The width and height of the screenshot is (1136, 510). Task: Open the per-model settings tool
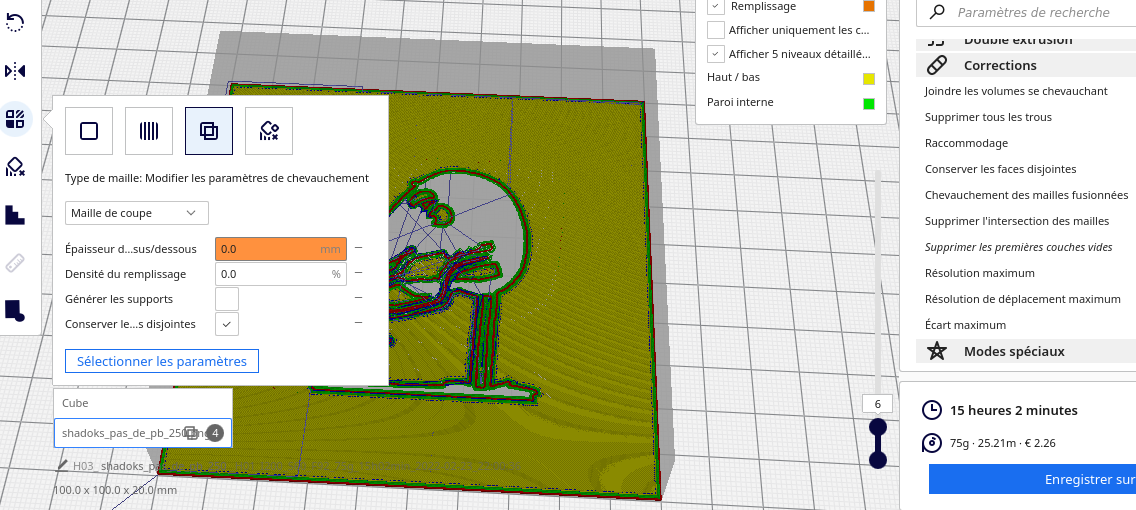[x=15, y=118]
